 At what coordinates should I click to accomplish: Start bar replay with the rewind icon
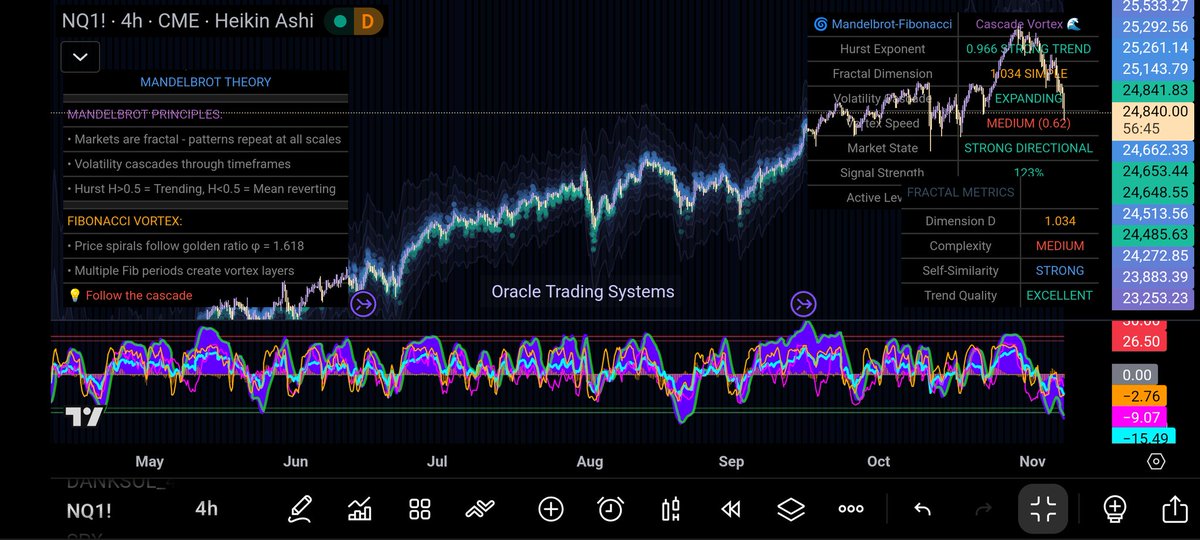tap(731, 509)
